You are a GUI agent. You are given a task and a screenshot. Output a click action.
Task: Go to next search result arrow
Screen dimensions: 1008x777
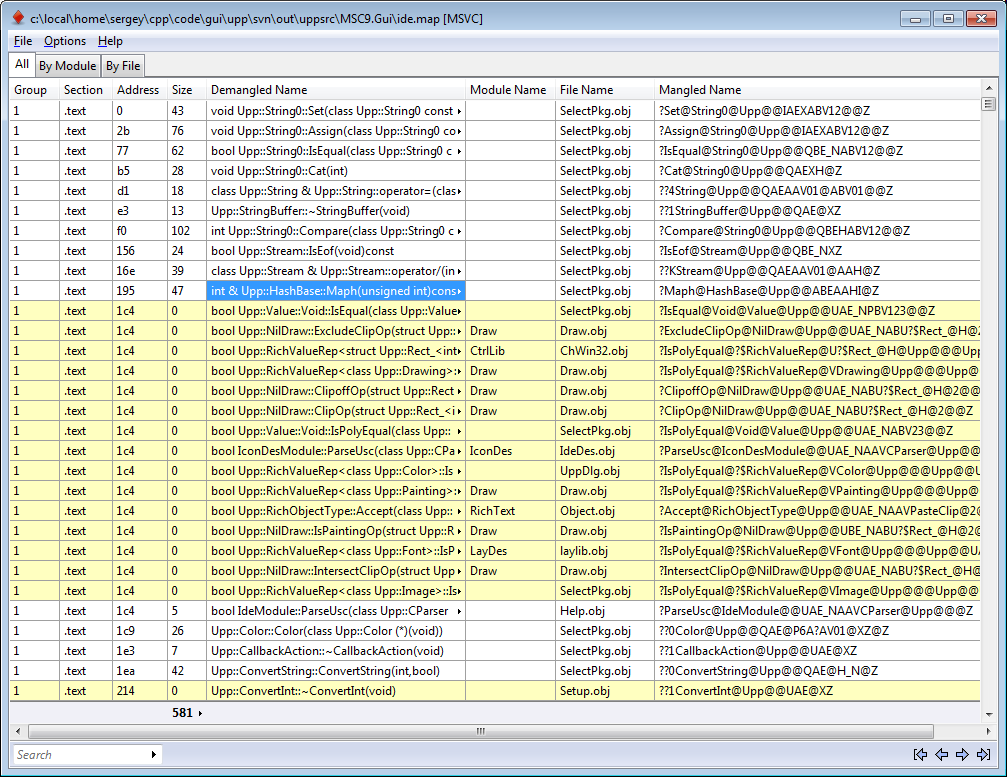tap(962, 755)
